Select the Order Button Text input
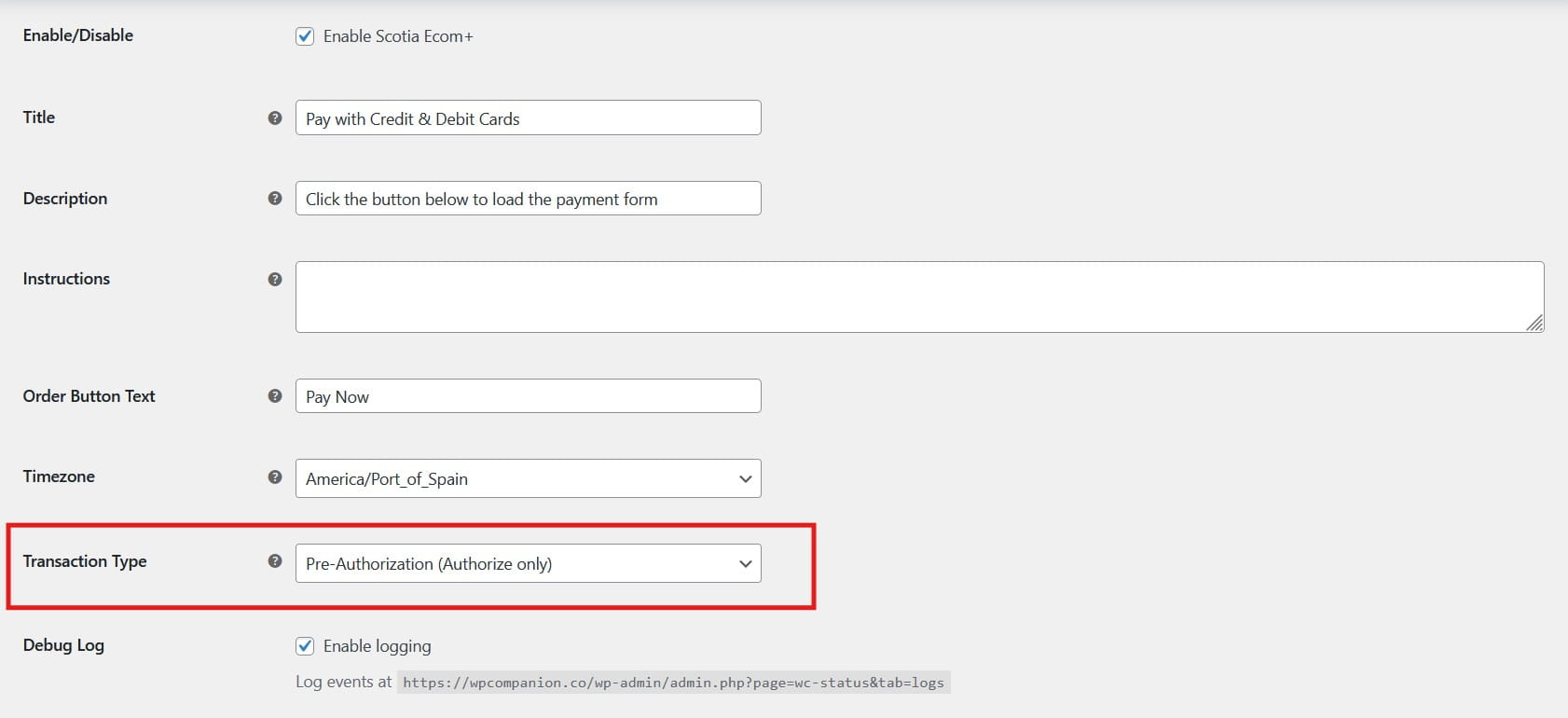This screenshot has width=1568, height=718. (528, 396)
